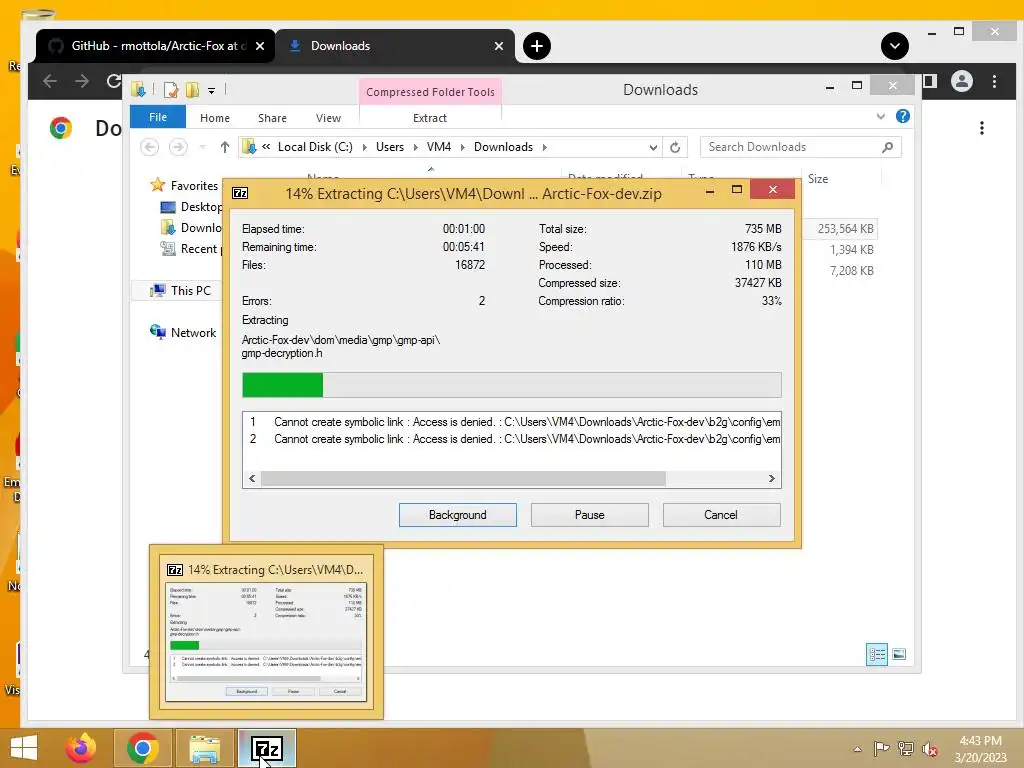Screen dimensions: 1024x768
Task: Cancel the Arctic-Fox-dev.zip extraction
Action: coord(721,515)
